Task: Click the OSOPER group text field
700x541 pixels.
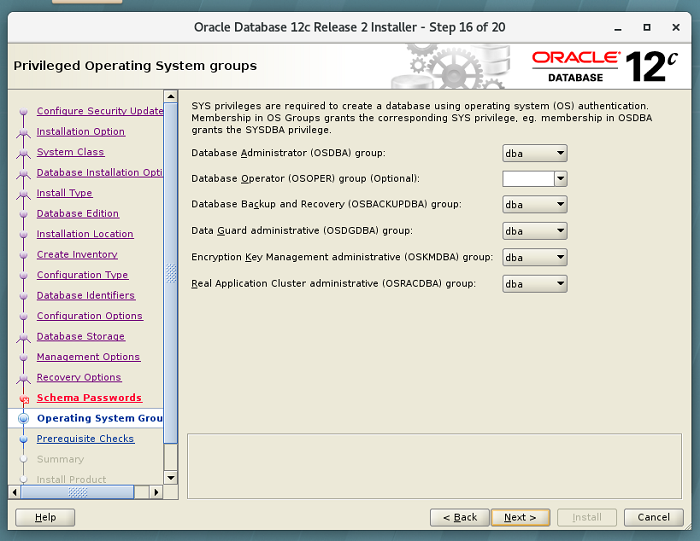Action: [527, 179]
